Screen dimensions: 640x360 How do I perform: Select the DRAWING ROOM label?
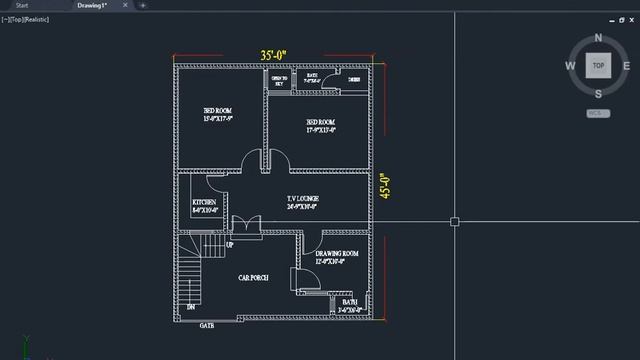pyautogui.click(x=337, y=253)
